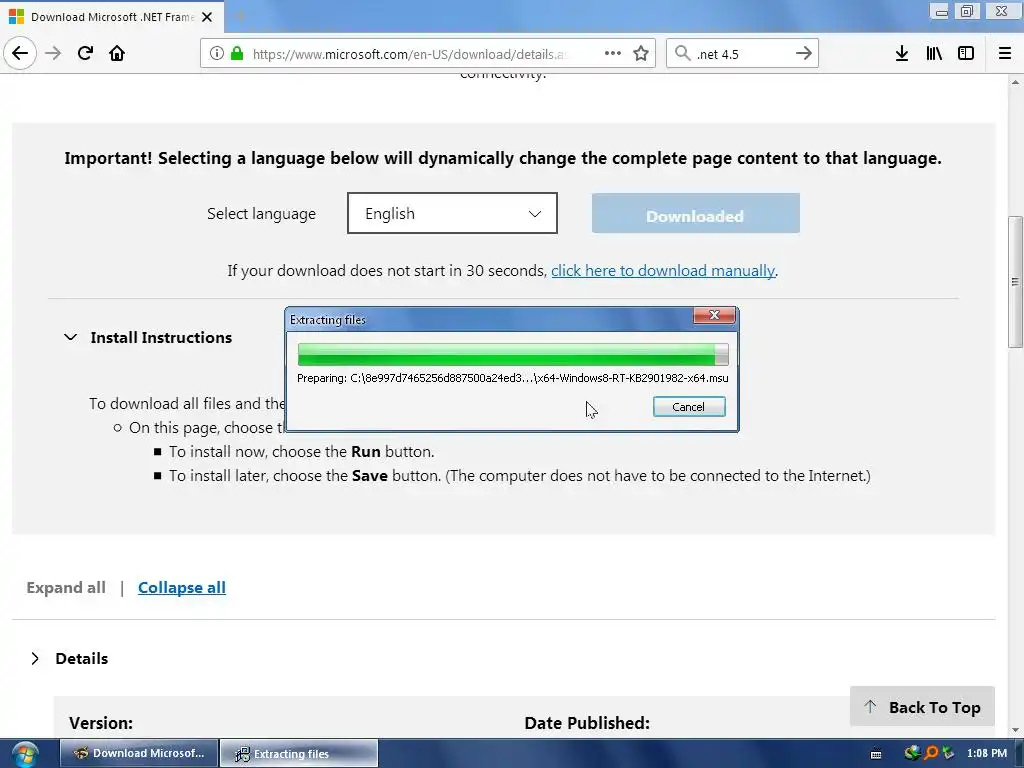Image resolution: width=1024 pixels, height=768 pixels.
Task: Click the Preparing: file path text
Action: pos(513,378)
